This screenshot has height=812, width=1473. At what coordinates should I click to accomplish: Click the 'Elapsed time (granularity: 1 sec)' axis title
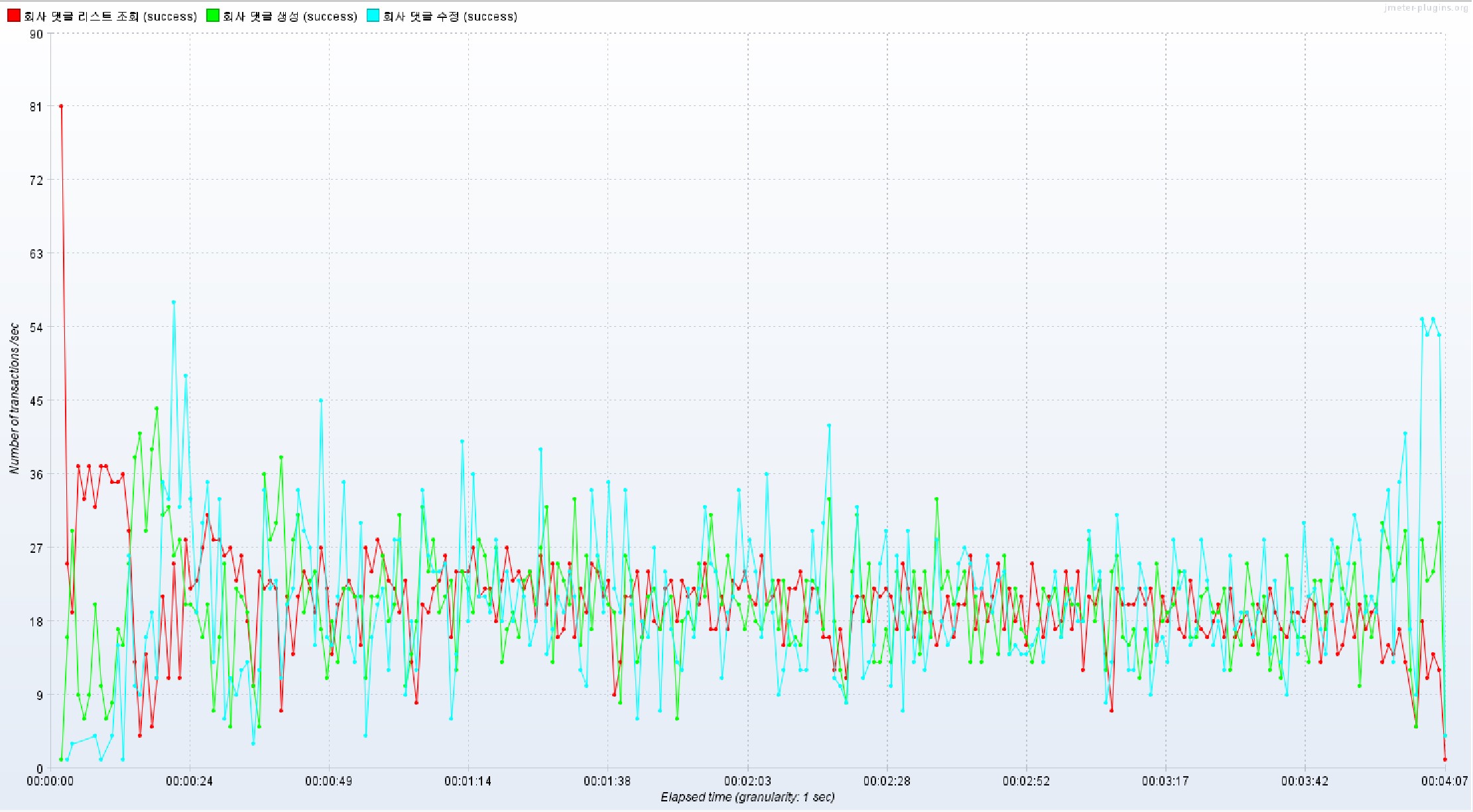coord(747,797)
